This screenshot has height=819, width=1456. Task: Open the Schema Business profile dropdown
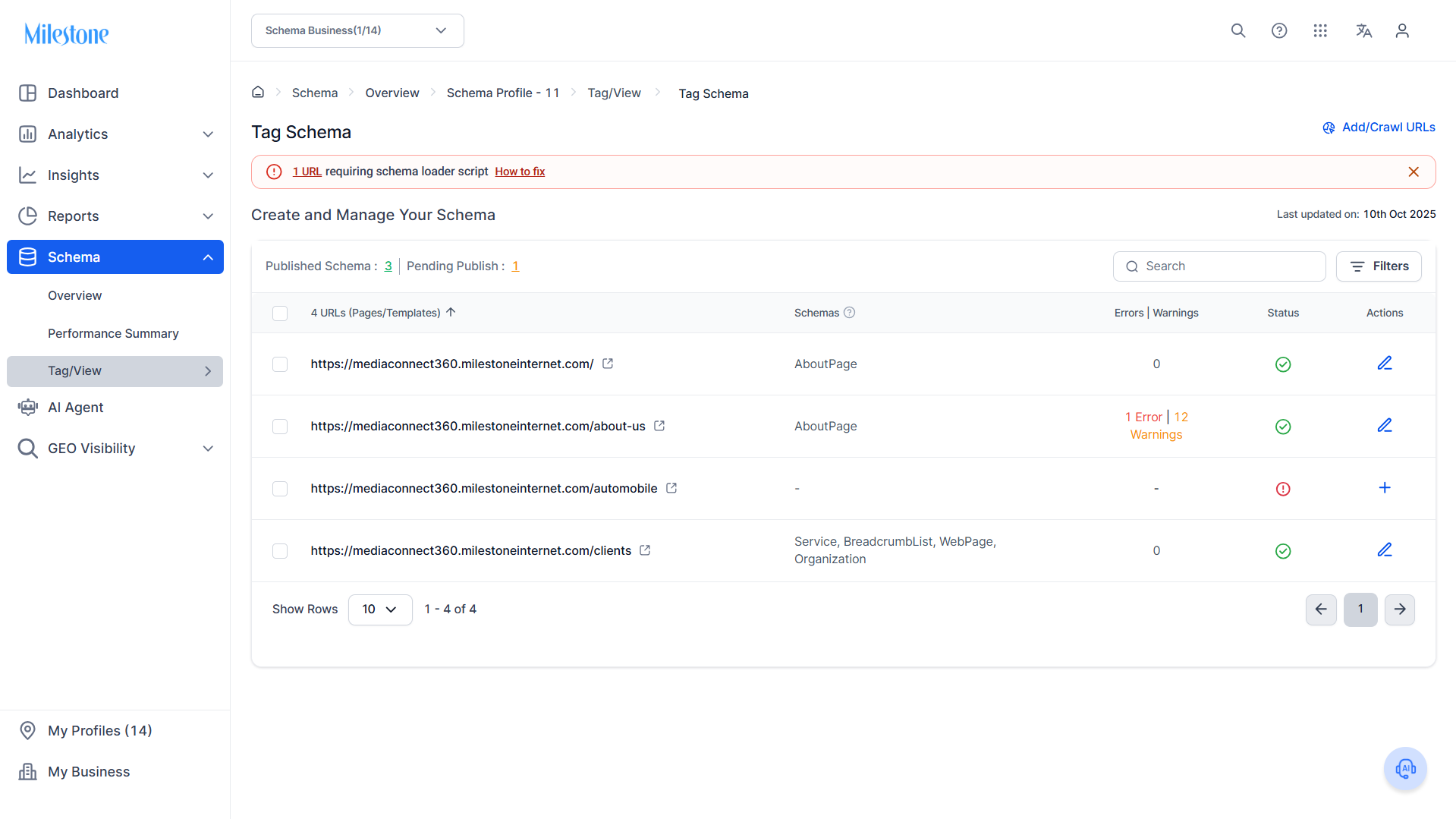click(x=357, y=30)
